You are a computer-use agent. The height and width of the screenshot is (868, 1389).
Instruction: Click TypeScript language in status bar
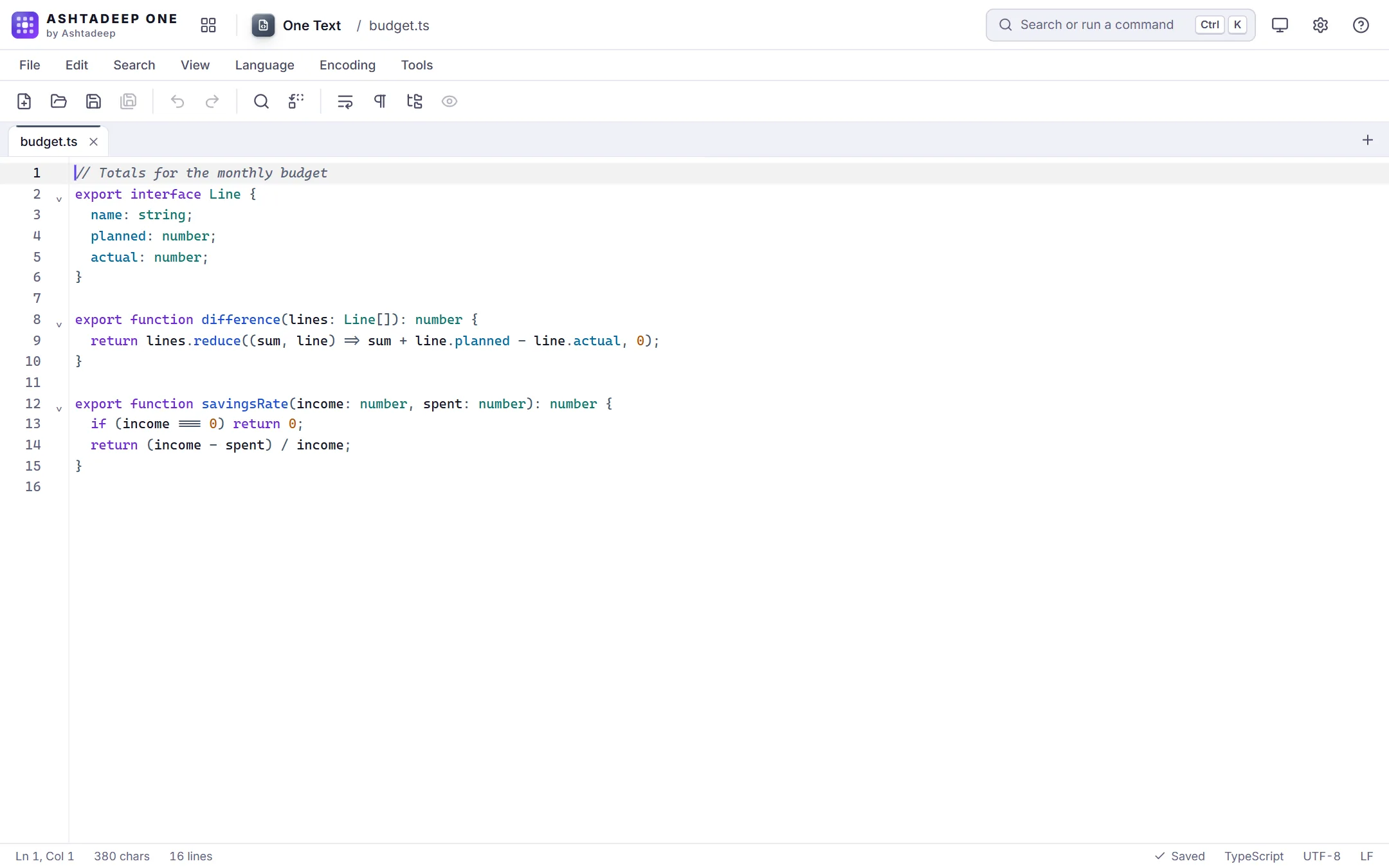point(1253,856)
